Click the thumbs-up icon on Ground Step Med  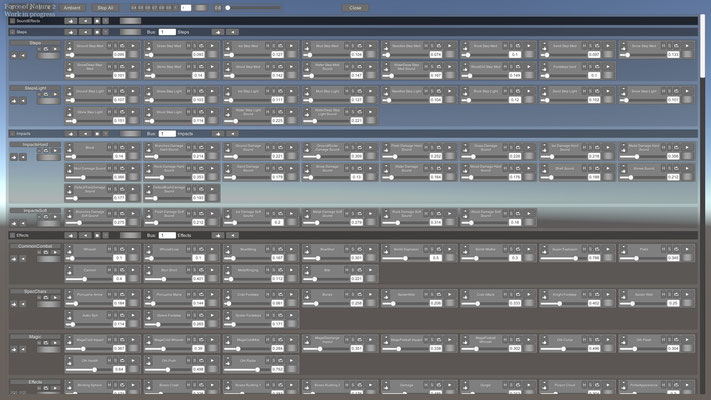[69, 48]
